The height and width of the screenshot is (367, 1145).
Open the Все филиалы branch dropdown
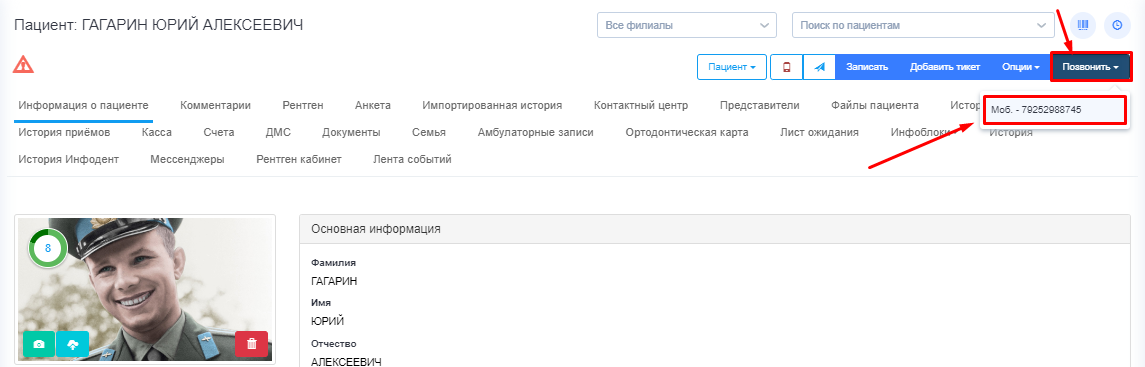(686, 25)
